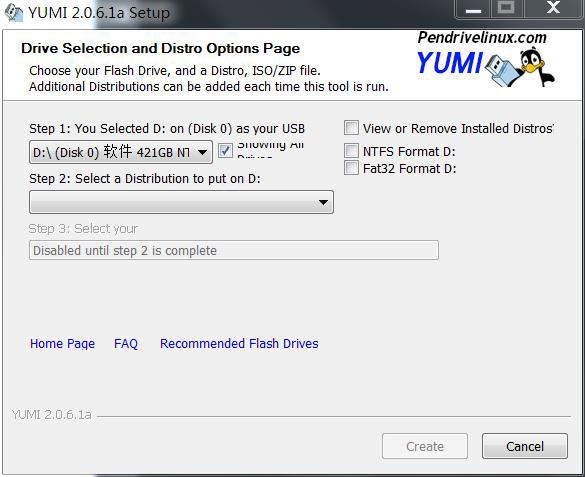Screen dimensions: 585x477
Task: Minimize the YUMI Setup window
Action: (x=473, y=9)
